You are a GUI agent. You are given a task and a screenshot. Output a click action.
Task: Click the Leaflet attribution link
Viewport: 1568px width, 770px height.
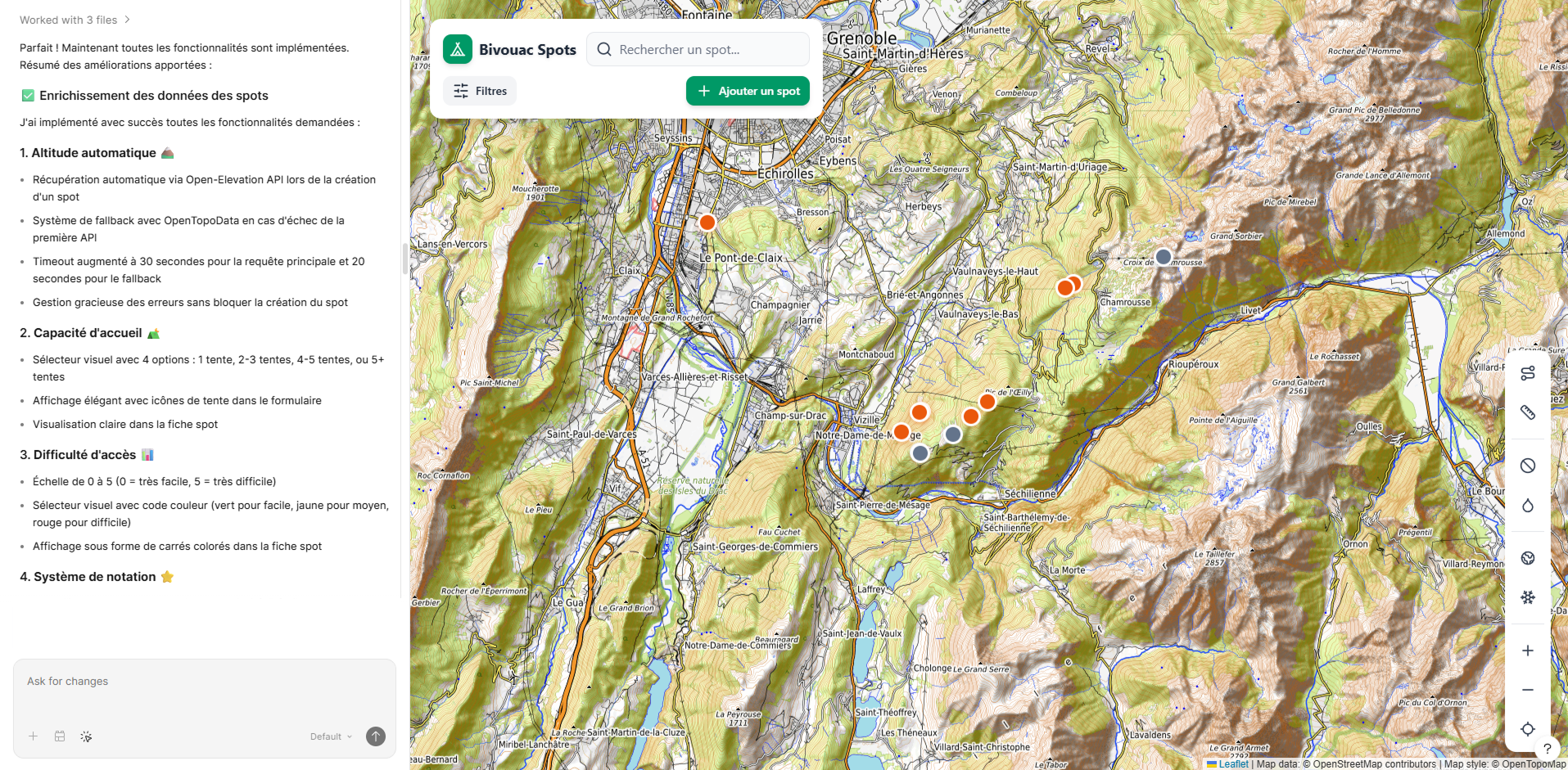(1232, 764)
